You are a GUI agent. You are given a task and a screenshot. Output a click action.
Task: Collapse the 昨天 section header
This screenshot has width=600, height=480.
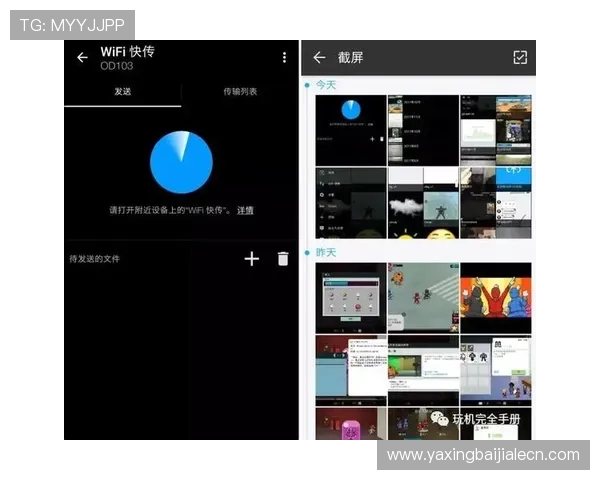tap(324, 253)
